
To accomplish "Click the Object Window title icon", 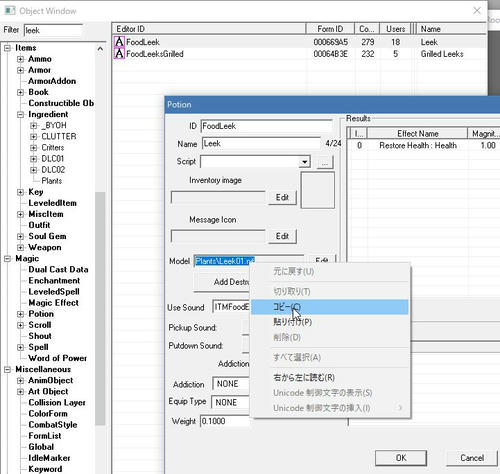I will point(10,11).
